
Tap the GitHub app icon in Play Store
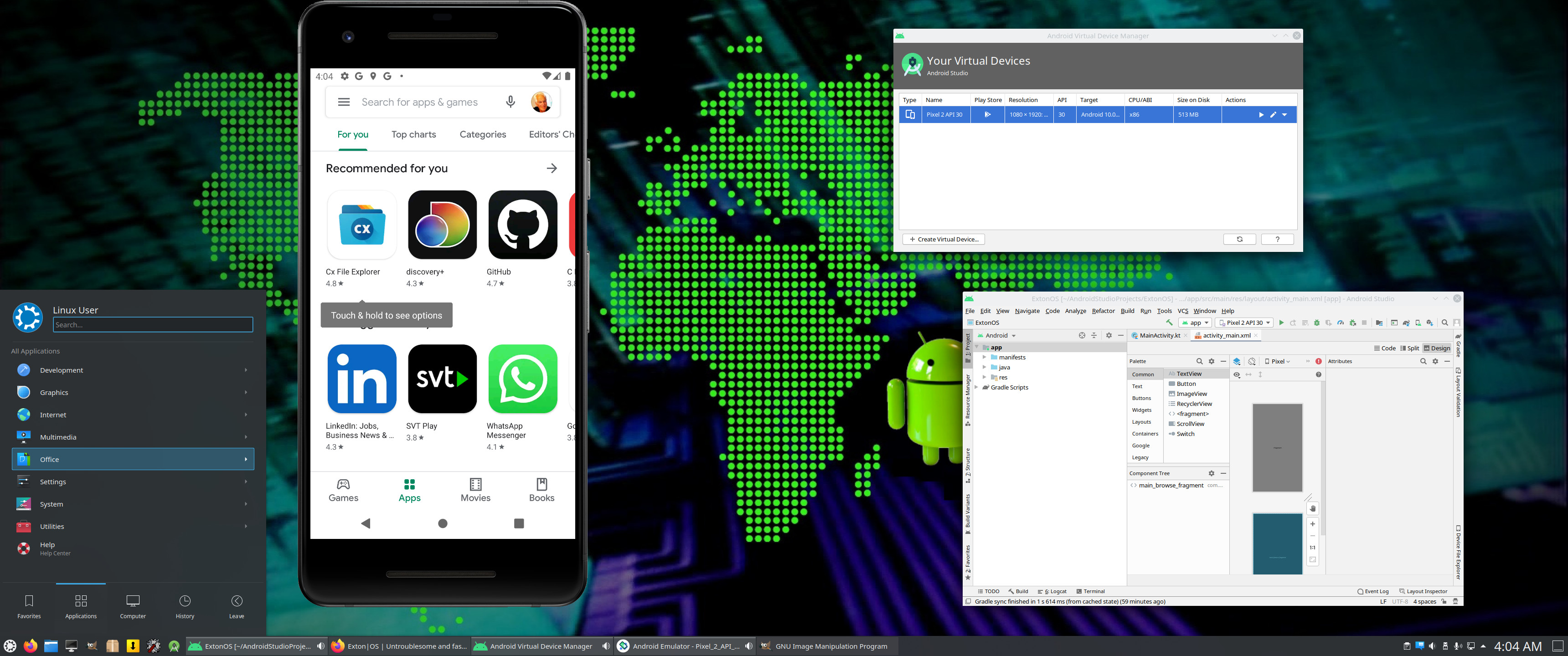522,225
